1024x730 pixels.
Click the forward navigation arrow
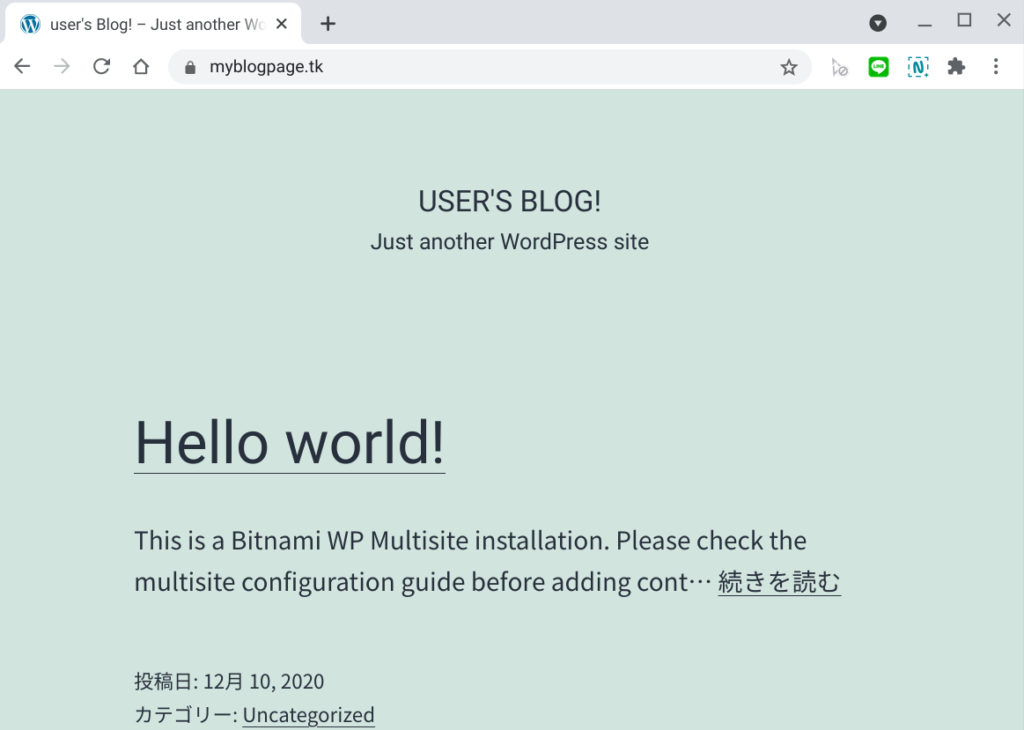(62, 67)
